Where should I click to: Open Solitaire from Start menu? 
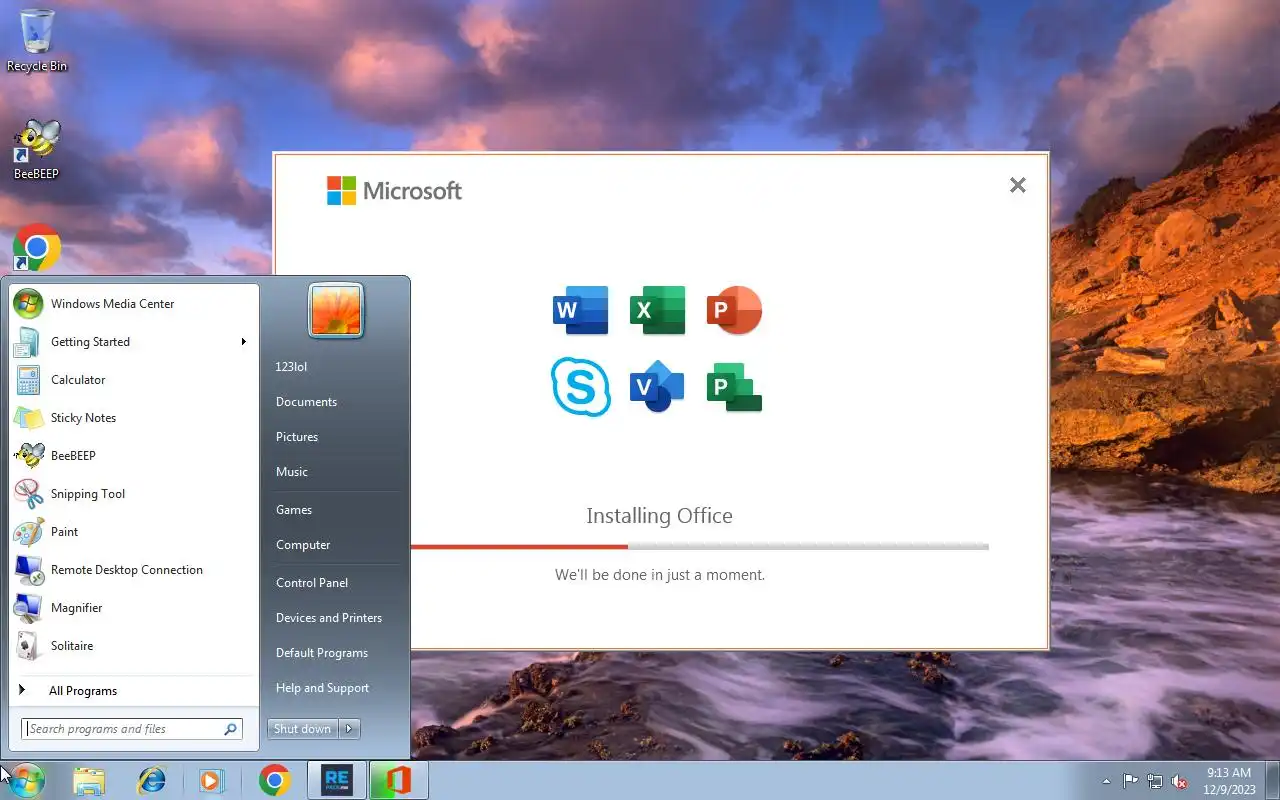(134, 645)
